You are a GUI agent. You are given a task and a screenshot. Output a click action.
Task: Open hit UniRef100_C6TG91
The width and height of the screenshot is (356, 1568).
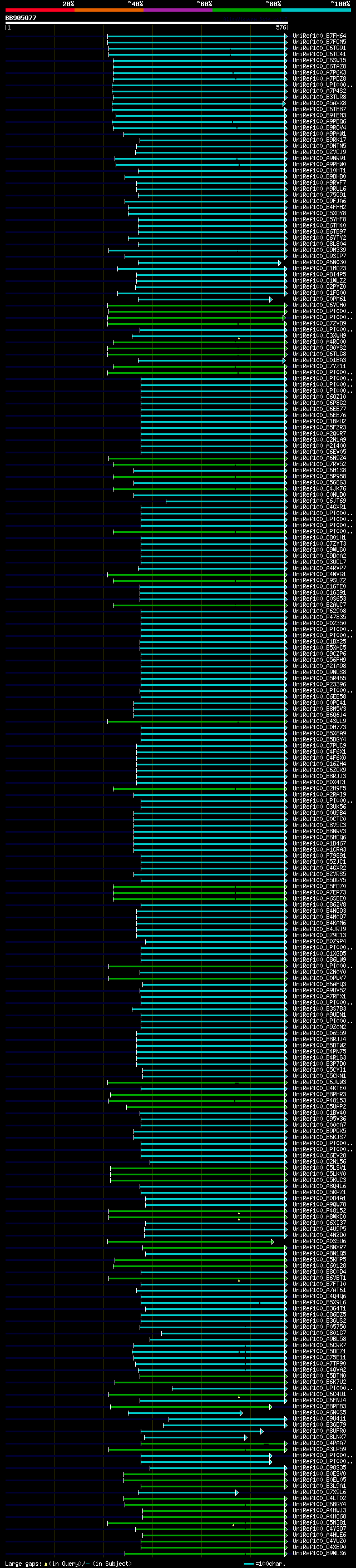(319, 48)
